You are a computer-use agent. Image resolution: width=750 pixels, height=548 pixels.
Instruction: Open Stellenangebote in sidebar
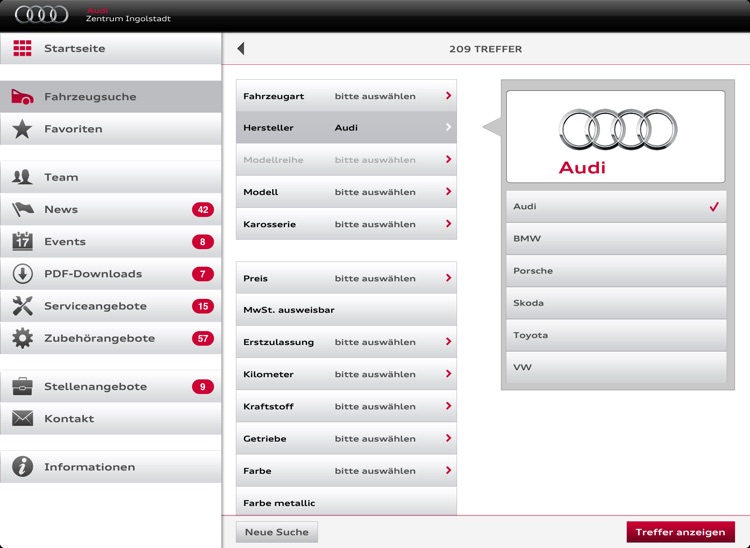110,386
